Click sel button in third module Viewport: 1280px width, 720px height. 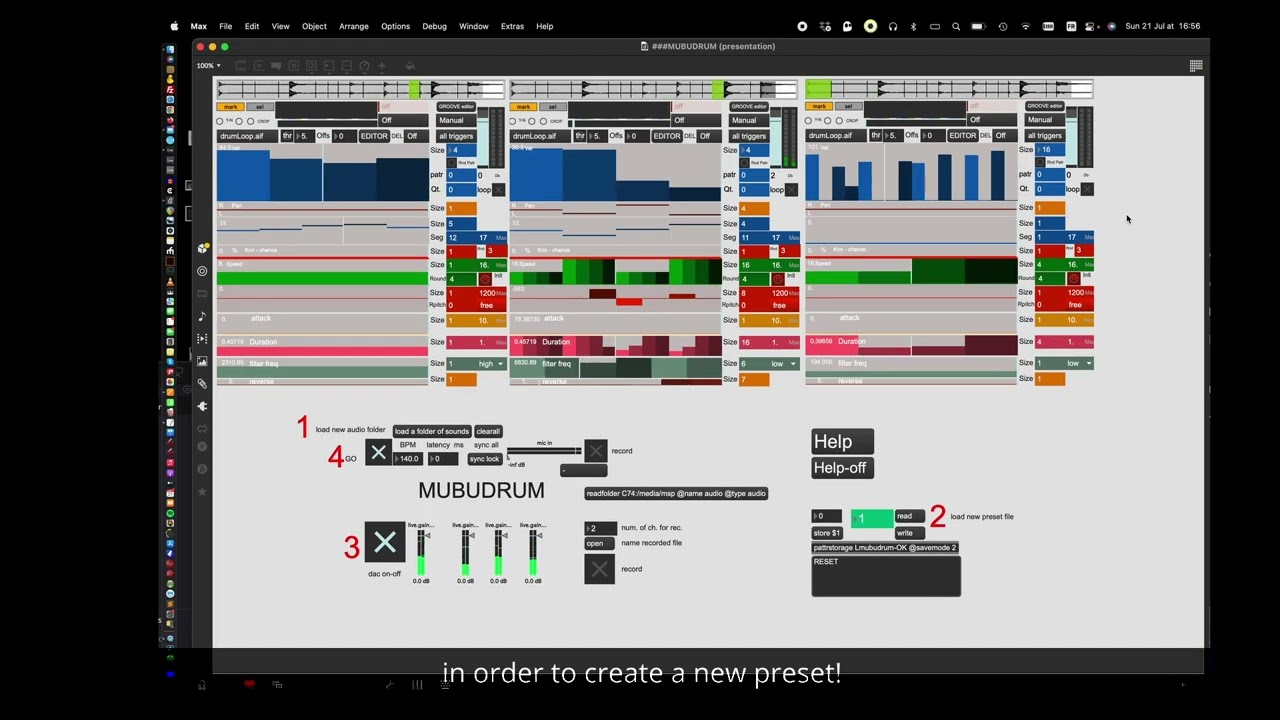pyautogui.click(x=851, y=106)
